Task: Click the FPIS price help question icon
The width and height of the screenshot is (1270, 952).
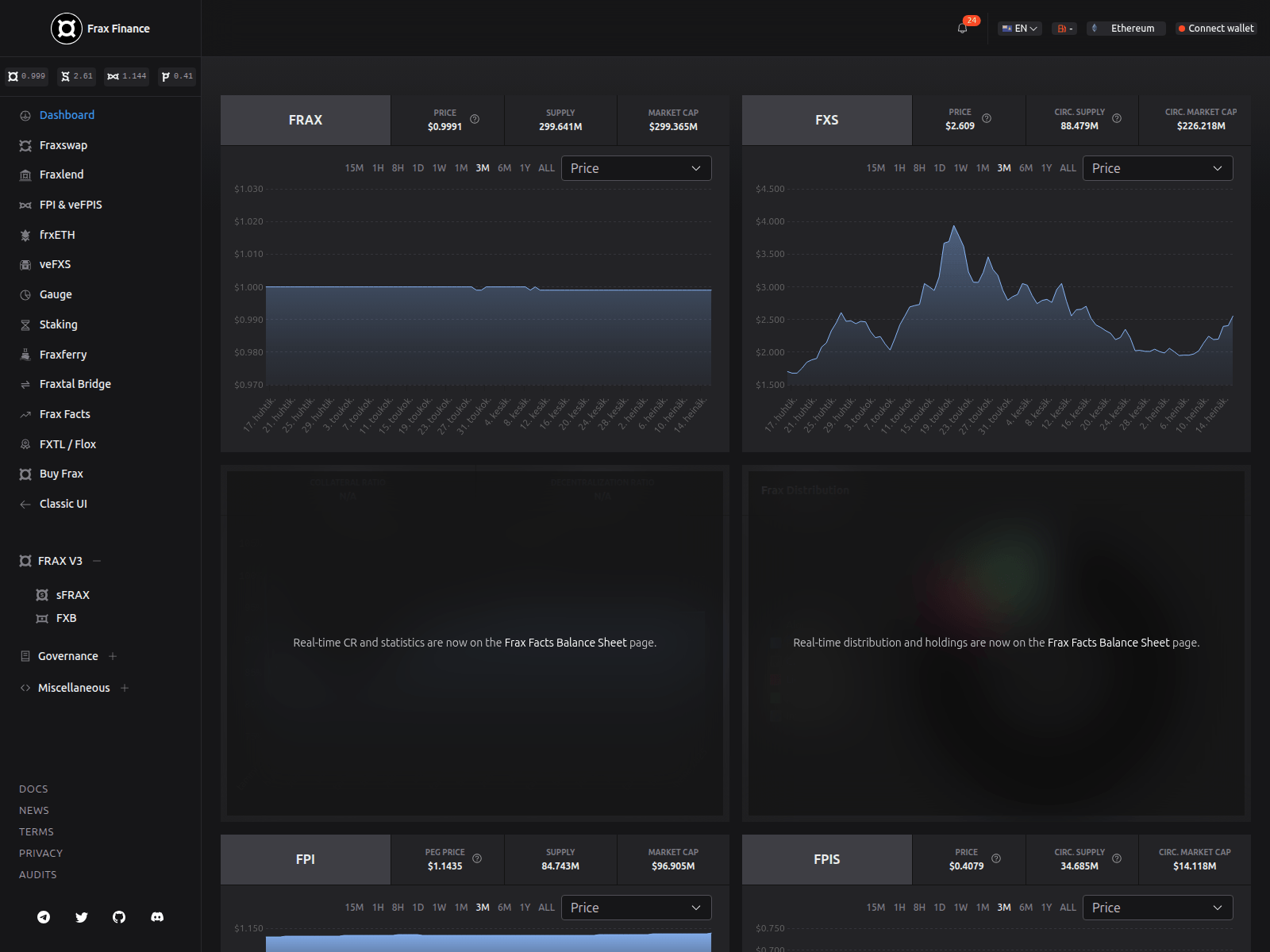Action: point(996,858)
